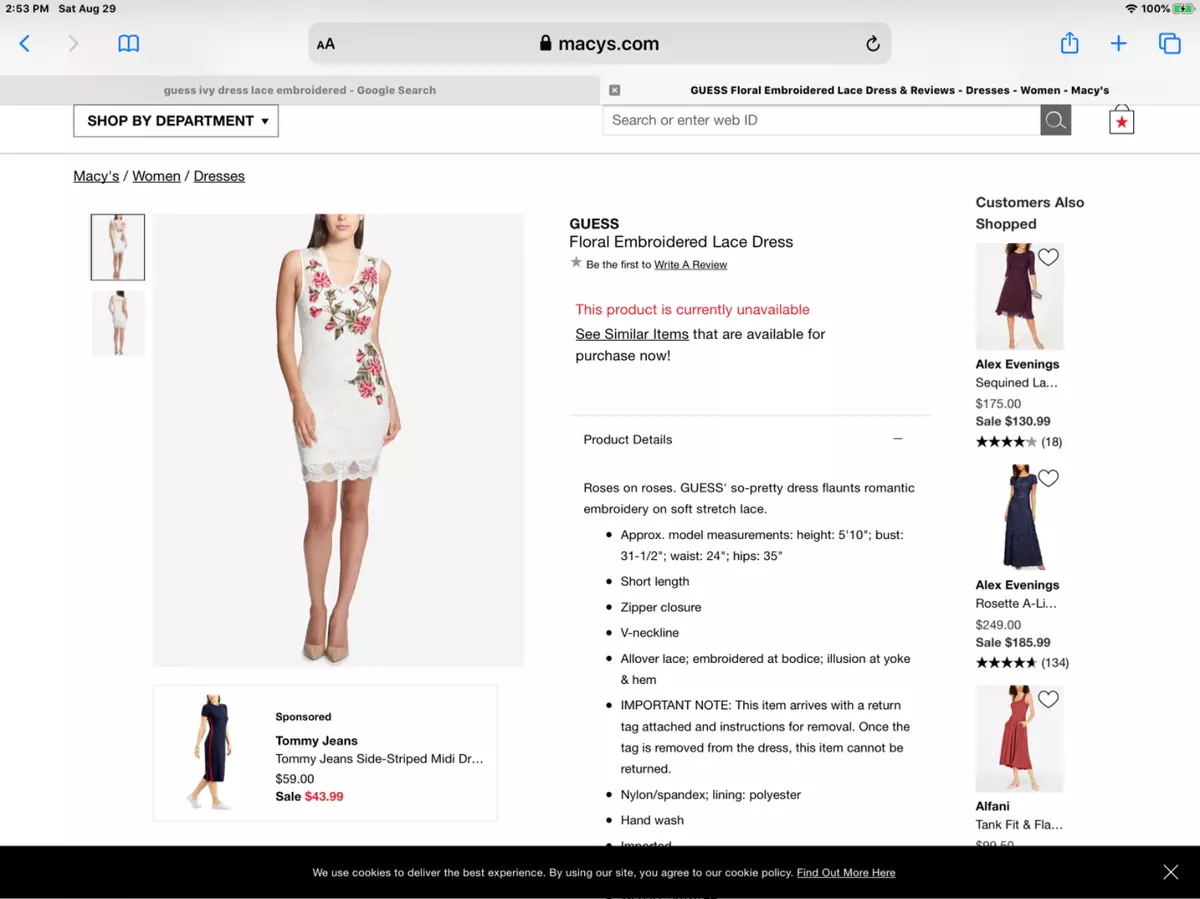
Task: Open the Shop By Department dropdown
Action: (176, 121)
